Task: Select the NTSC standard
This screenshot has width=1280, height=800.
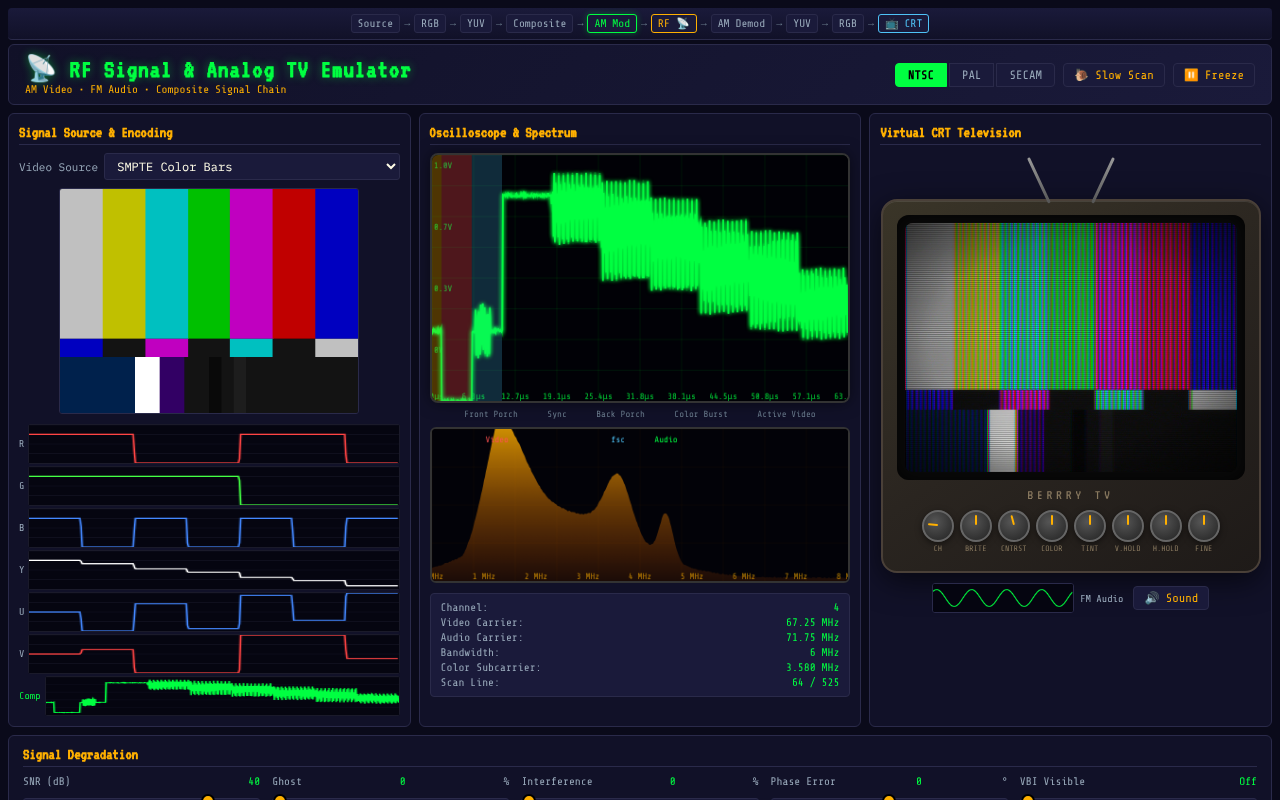Action: coord(921,75)
